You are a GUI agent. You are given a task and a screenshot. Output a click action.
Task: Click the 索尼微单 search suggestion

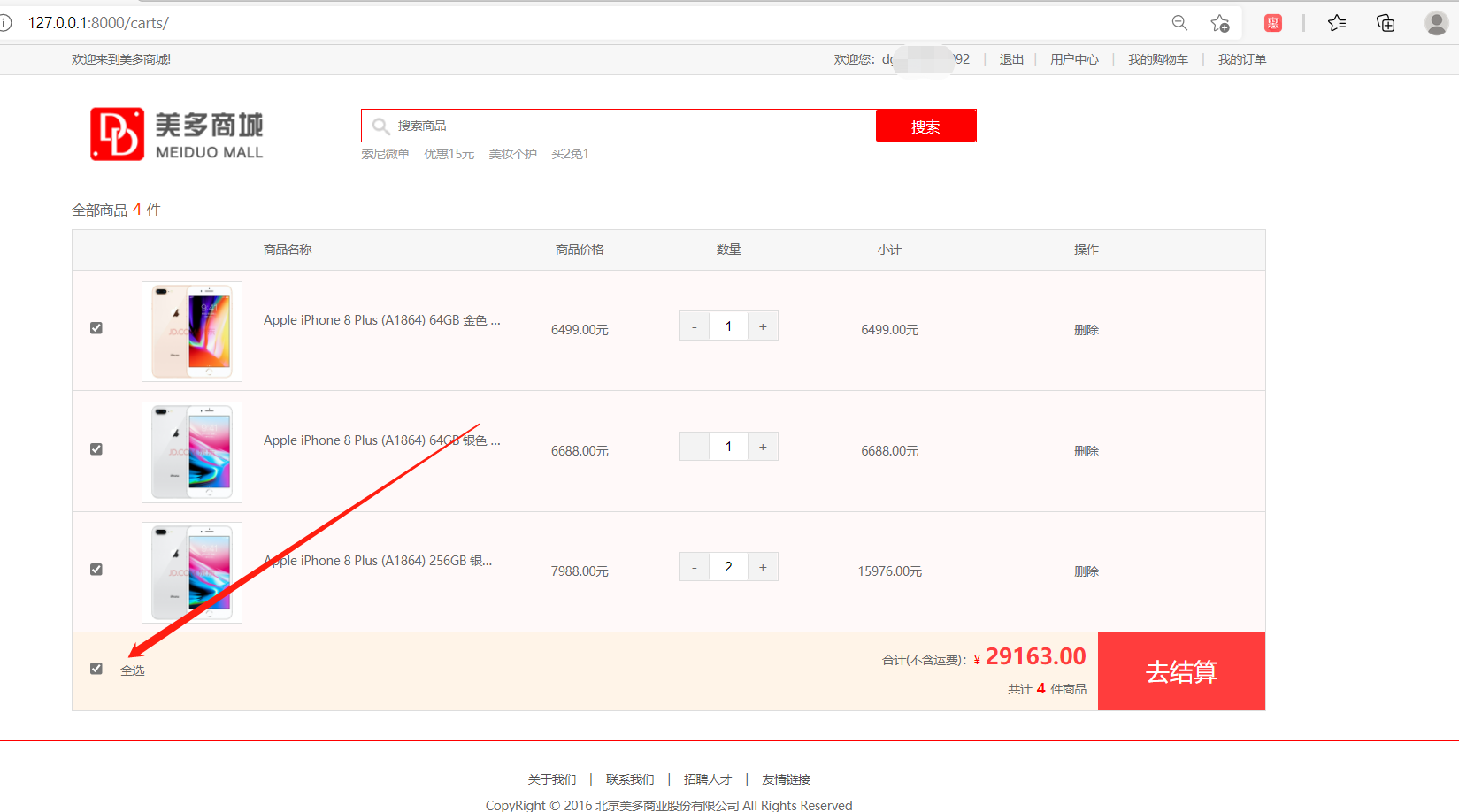coord(385,154)
